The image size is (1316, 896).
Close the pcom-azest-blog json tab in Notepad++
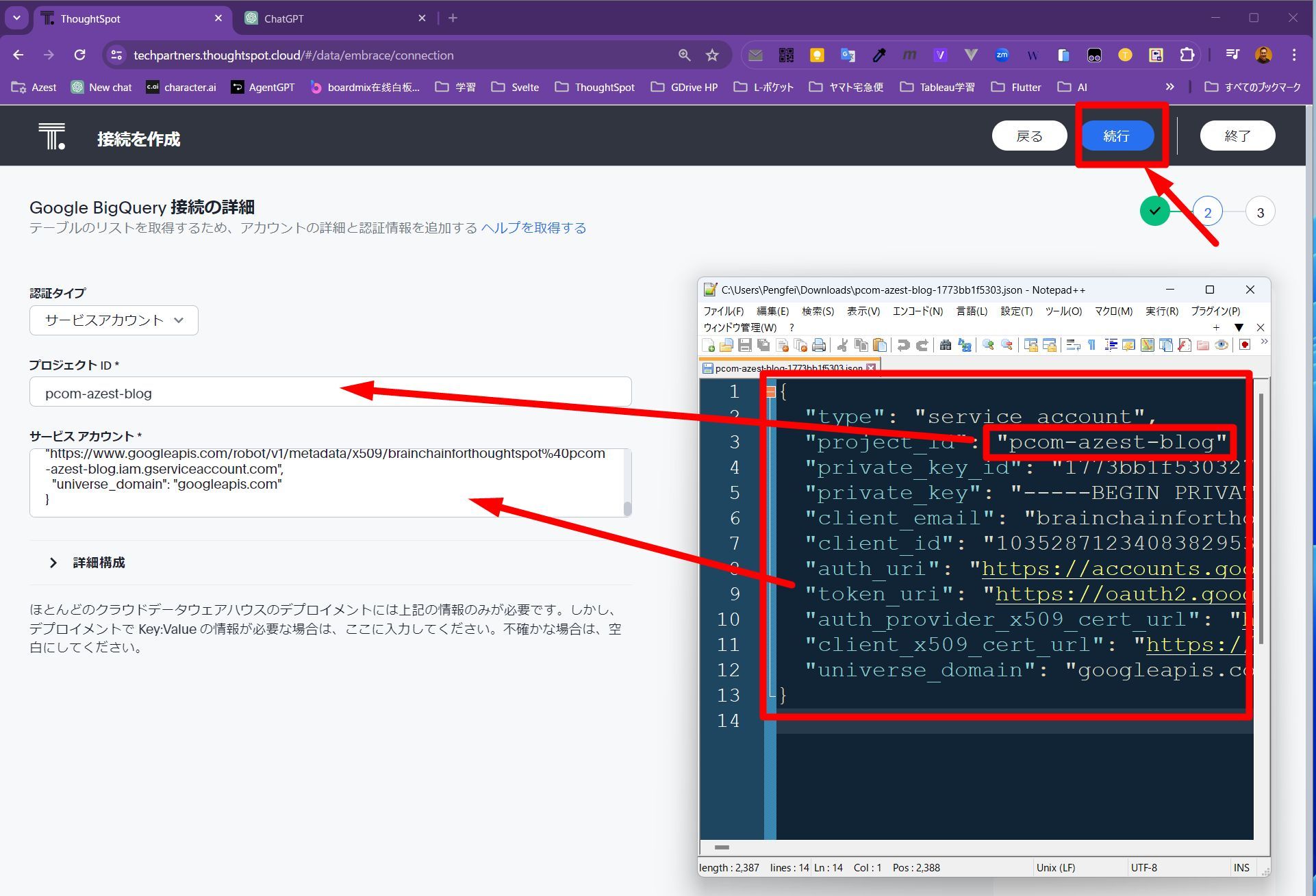[x=871, y=368]
